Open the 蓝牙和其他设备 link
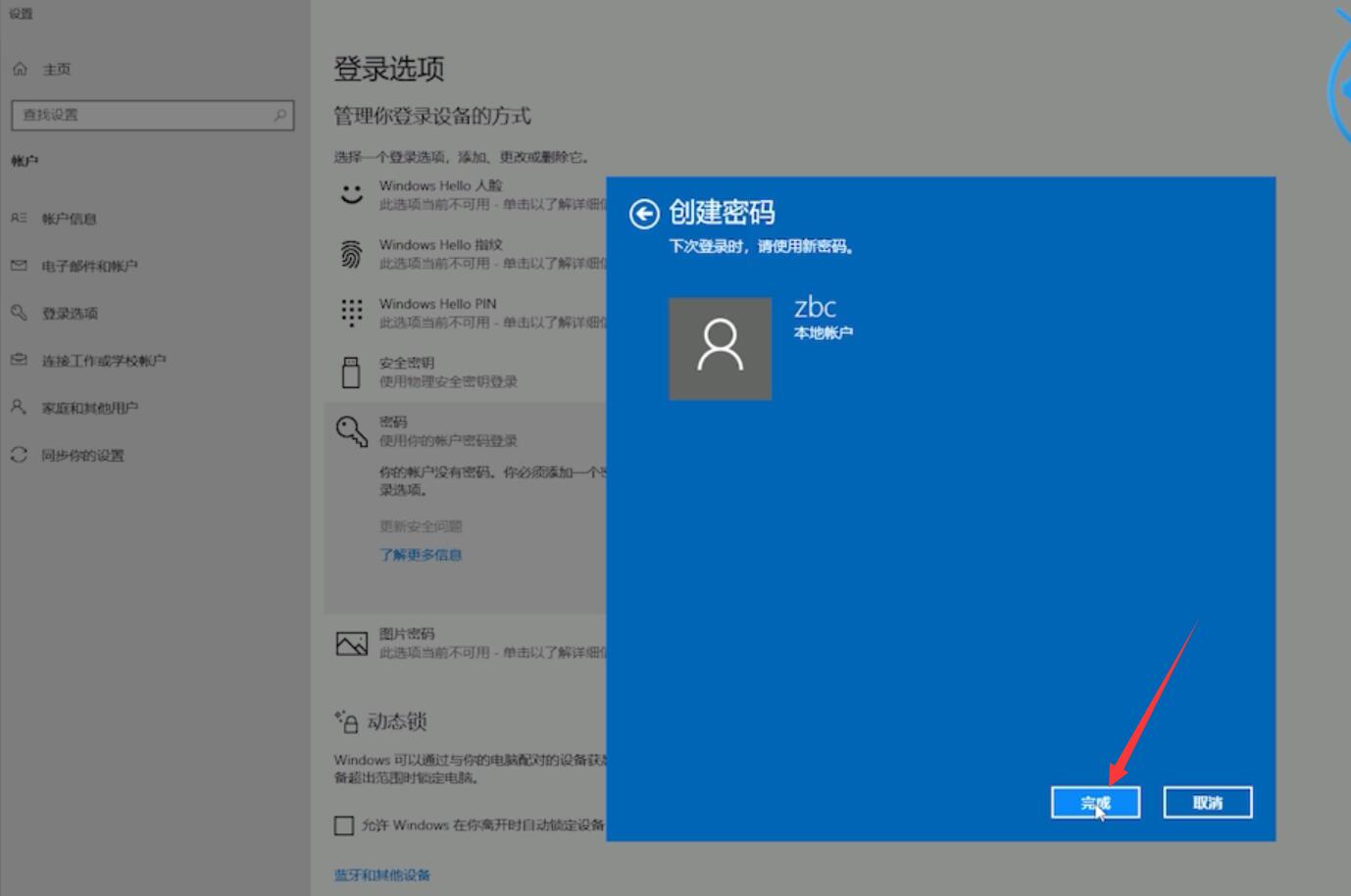Viewport: 1351px width, 896px height. (x=382, y=874)
